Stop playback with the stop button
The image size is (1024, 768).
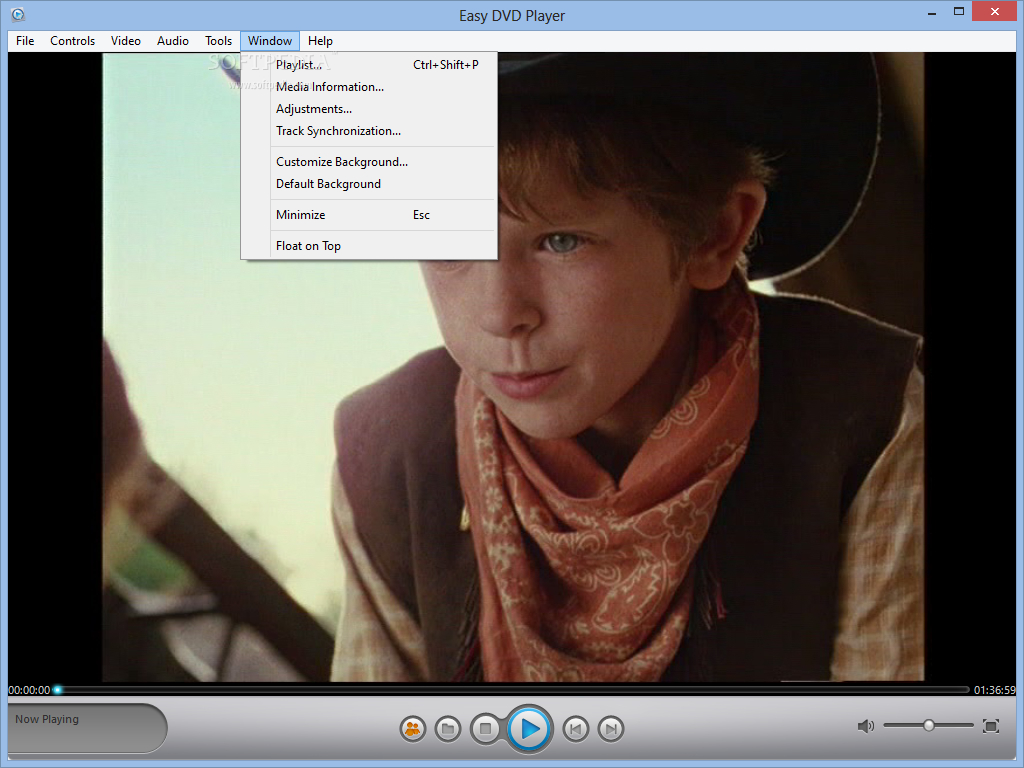[485, 728]
